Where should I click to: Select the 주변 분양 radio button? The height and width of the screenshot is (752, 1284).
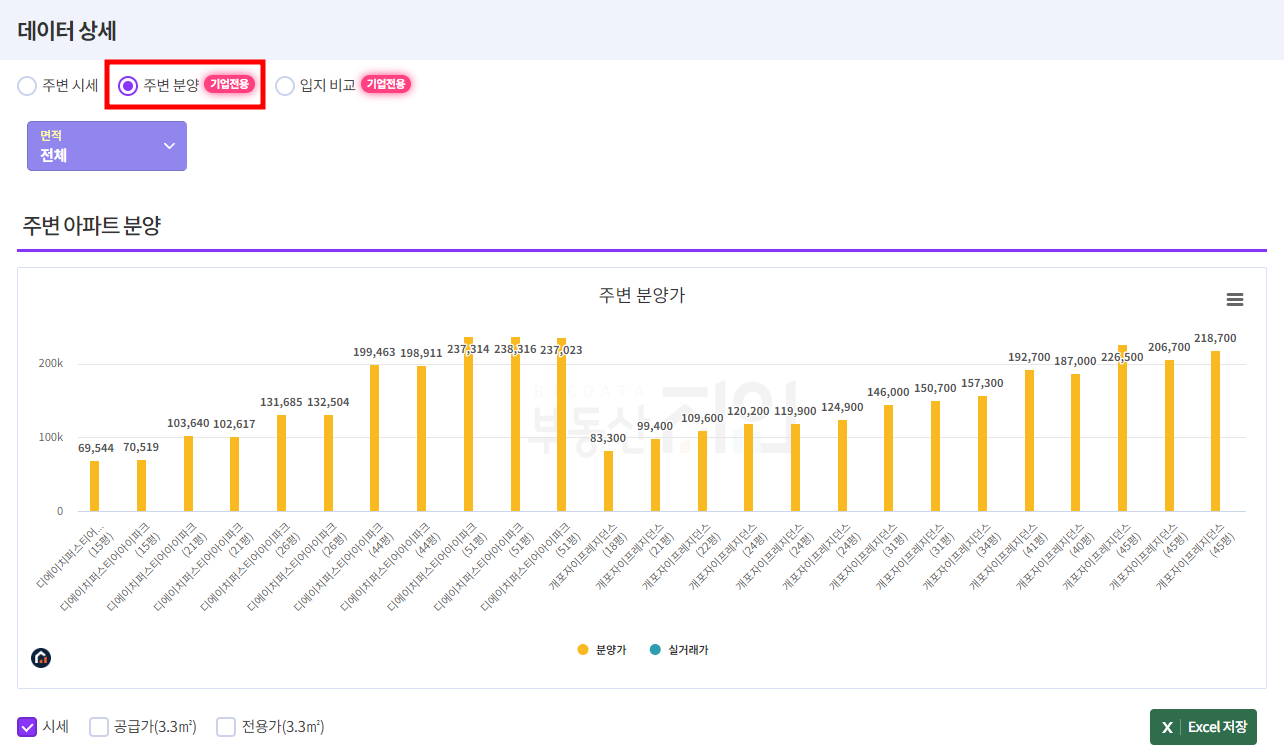tap(128, 86)
